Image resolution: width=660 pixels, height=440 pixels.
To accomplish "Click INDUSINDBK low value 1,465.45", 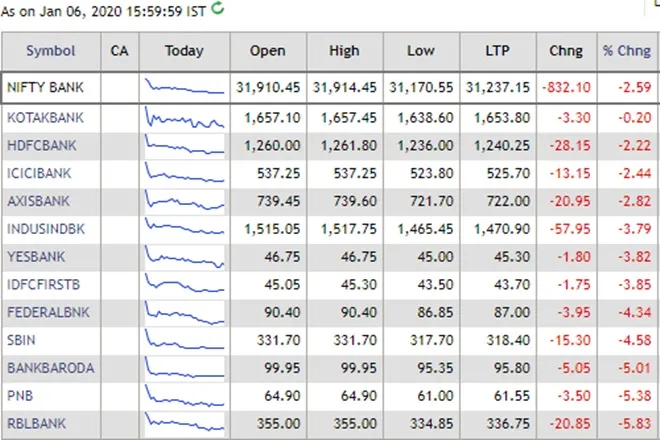I will coord(426,229).
